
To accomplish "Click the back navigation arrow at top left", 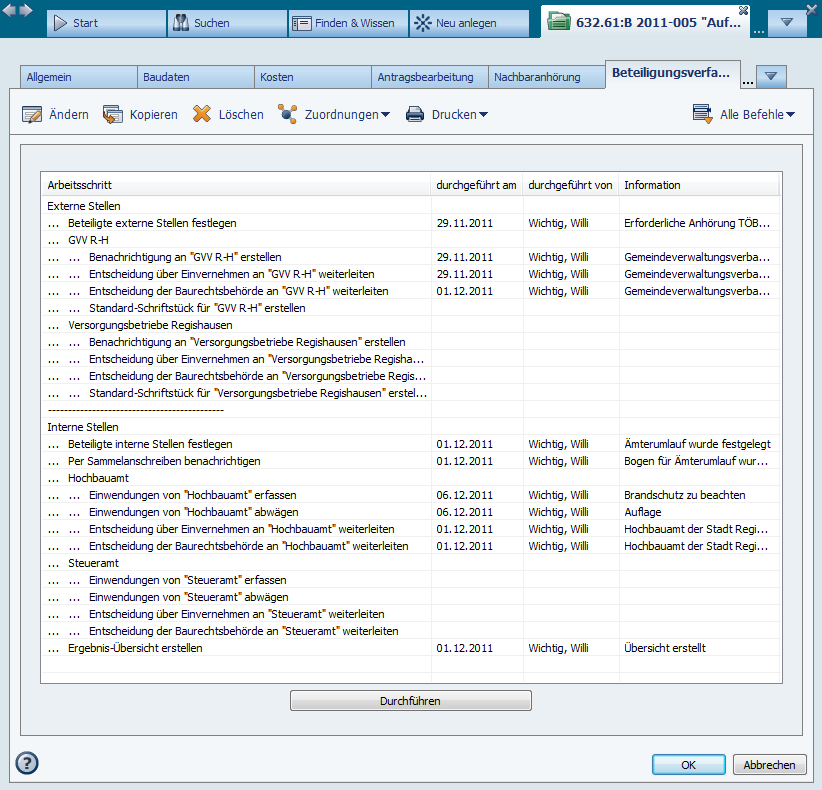I will [10, 10].
